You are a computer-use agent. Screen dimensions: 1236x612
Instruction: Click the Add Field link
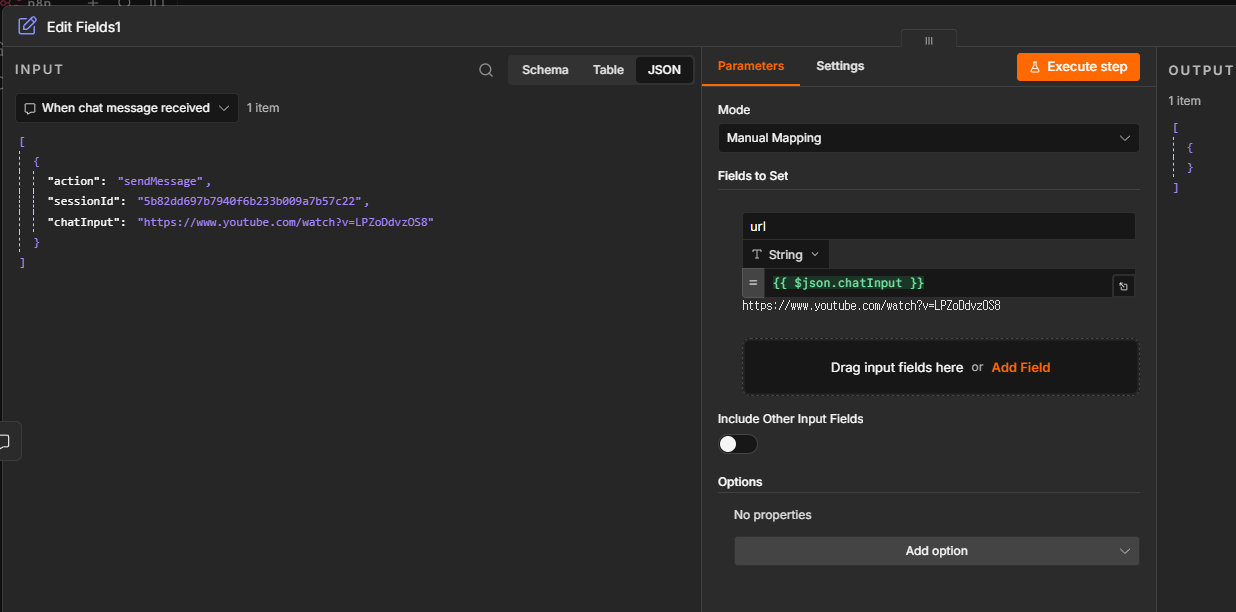click(1021, 367)
